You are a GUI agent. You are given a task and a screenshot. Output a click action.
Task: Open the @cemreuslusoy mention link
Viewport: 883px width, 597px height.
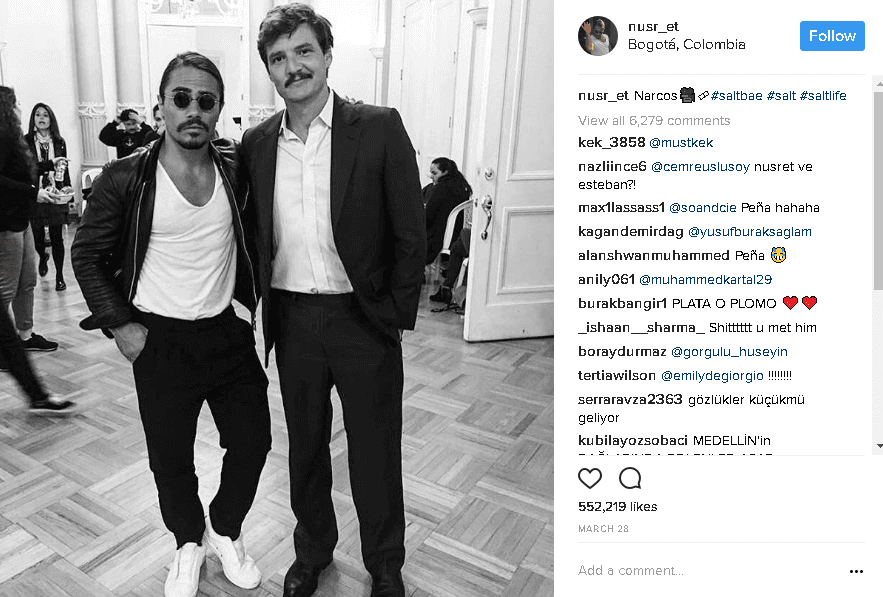[x=700, y=167]
